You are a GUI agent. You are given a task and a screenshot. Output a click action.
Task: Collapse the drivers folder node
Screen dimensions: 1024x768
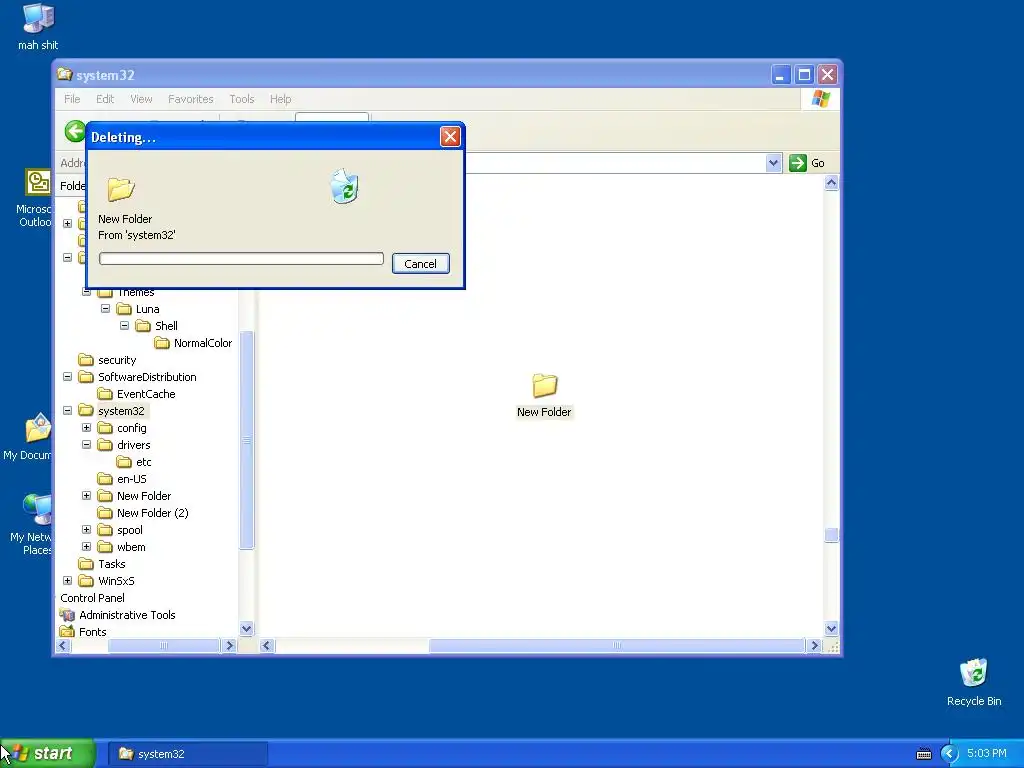click(x=86, y=444)
